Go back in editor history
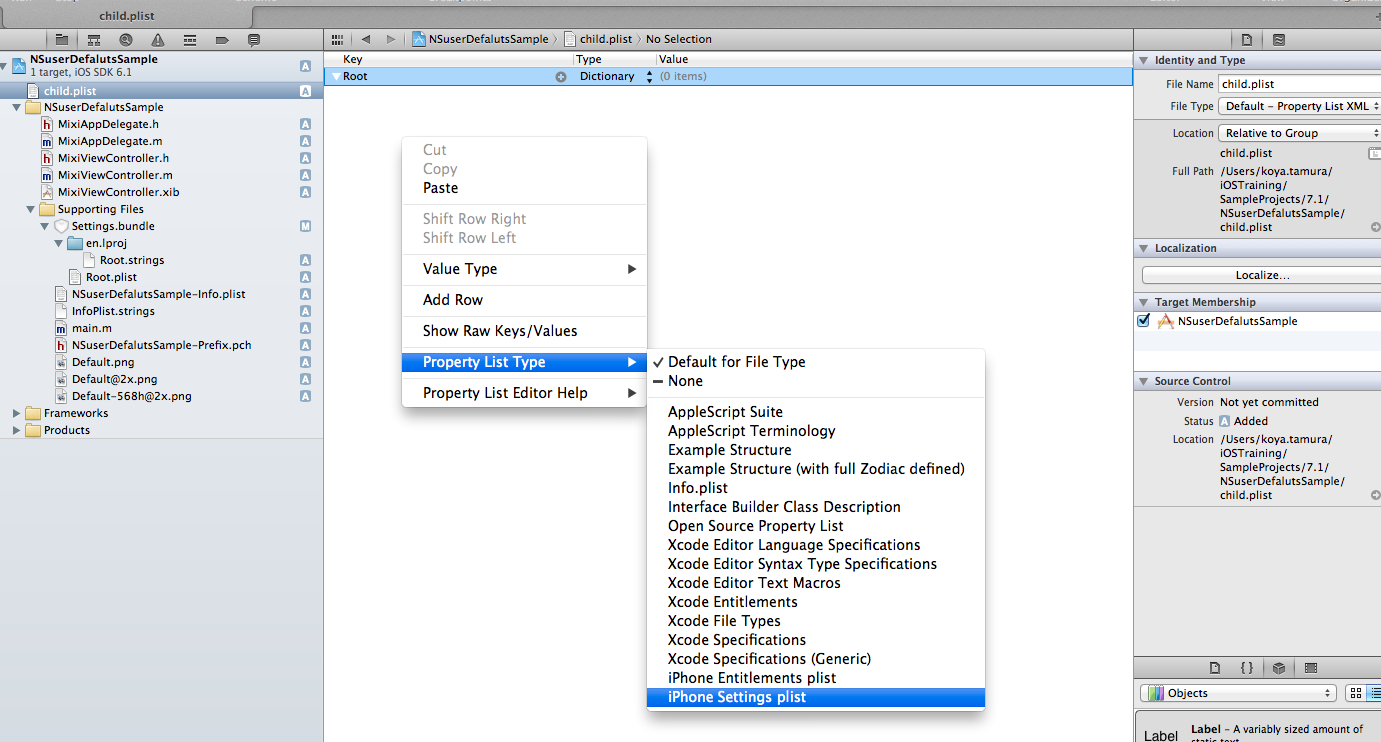1381x742 pixels. tap(366, 39)
